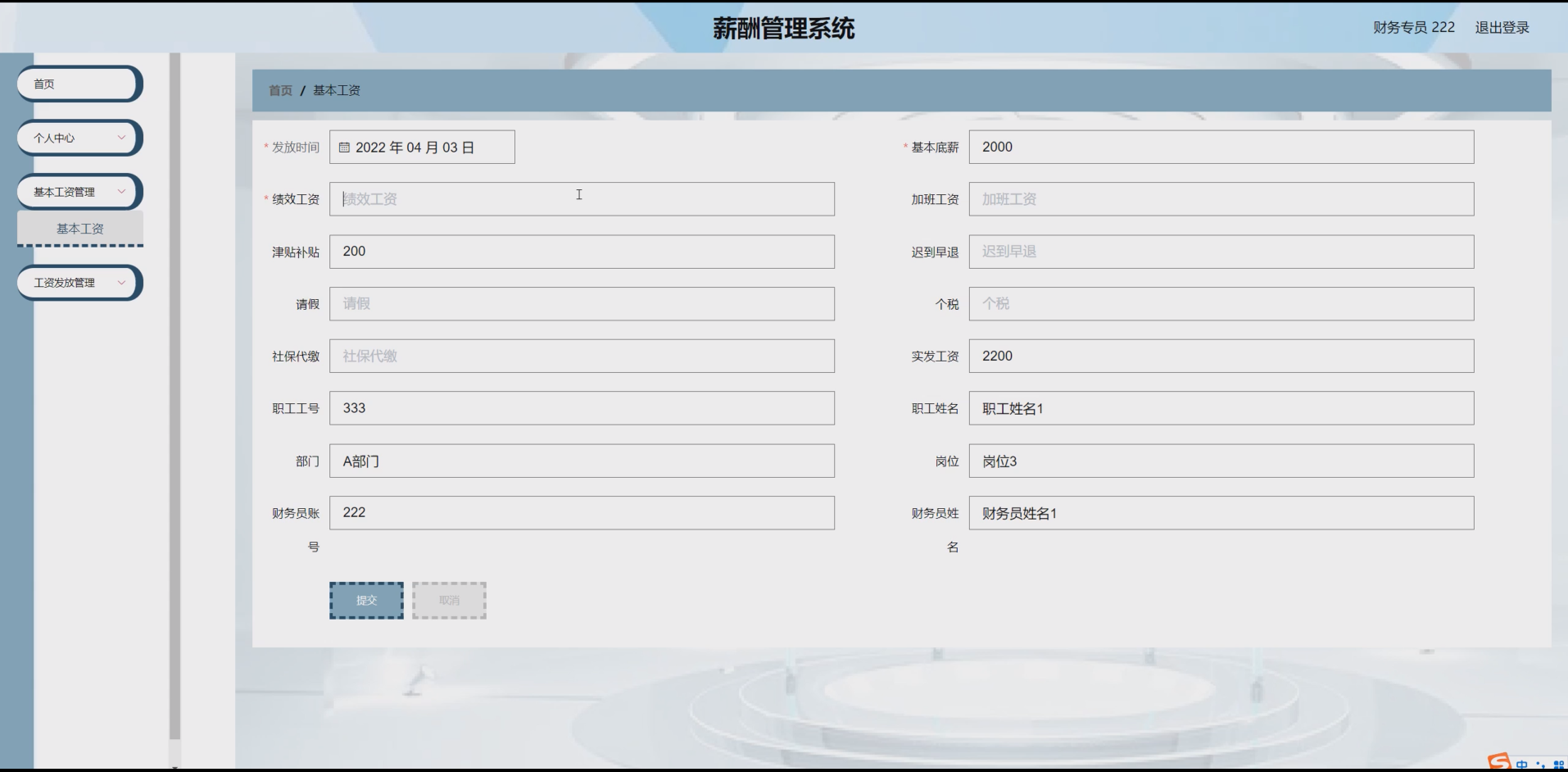Focus the 津贴补贴 input showing 200
Screen dimensions: 1568x772
(582, 252)
